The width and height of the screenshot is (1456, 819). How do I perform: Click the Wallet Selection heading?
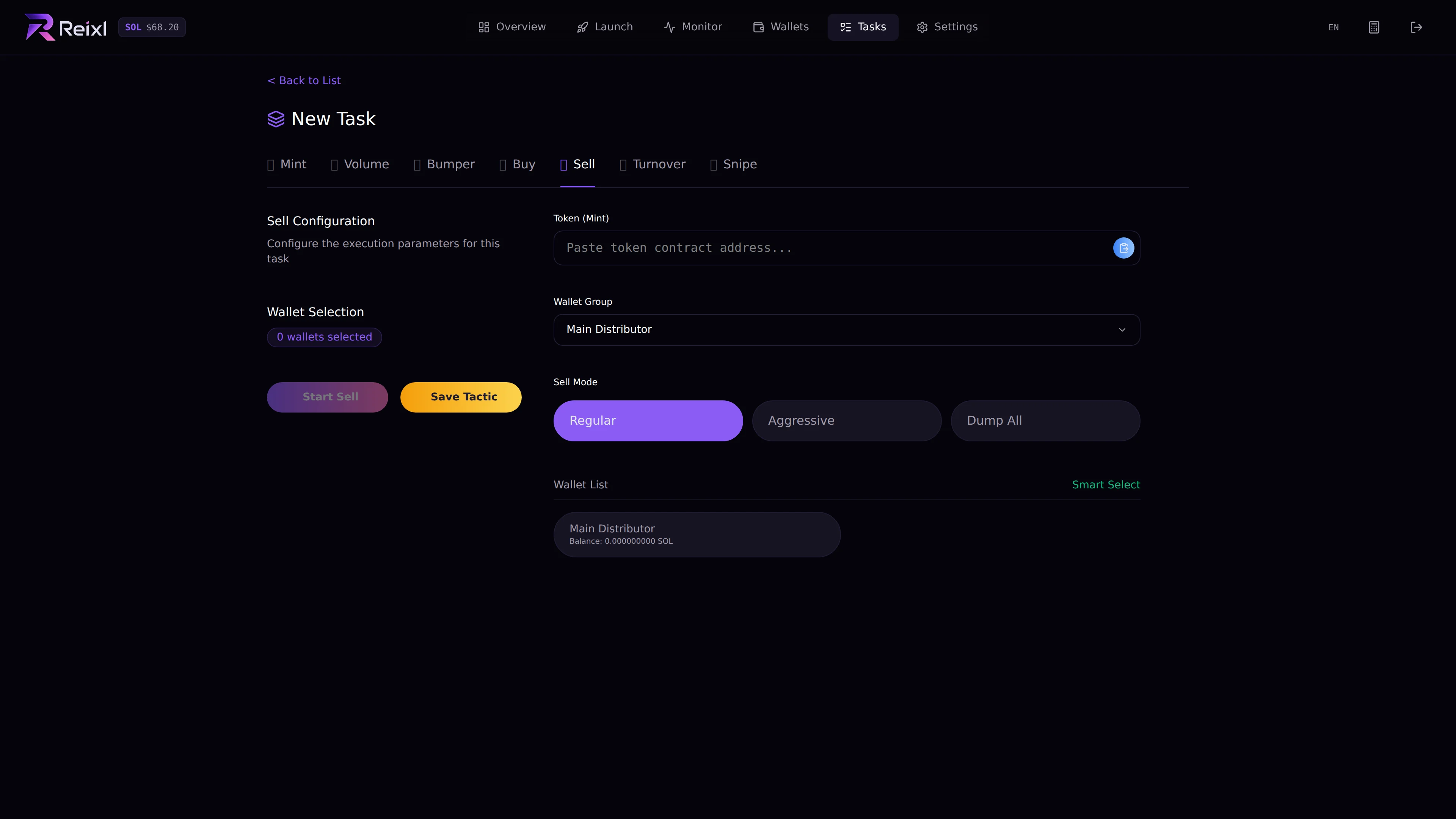click(x=315, y=312)
